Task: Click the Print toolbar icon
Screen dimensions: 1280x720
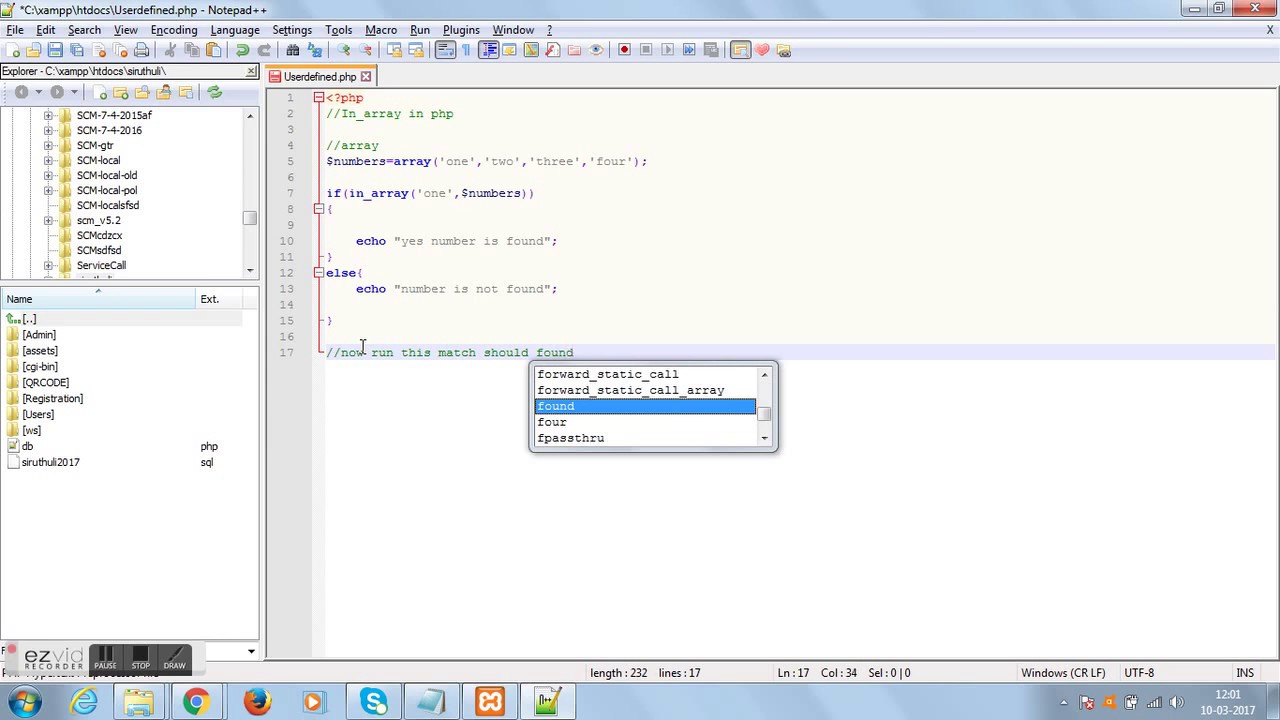Action: coord(141,50)
